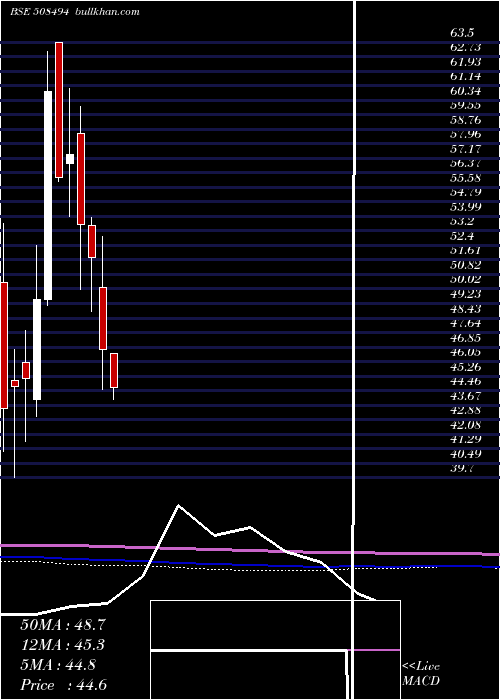
Task: Select the 61.14 price axis label
Action: click(x=466, y=76)
